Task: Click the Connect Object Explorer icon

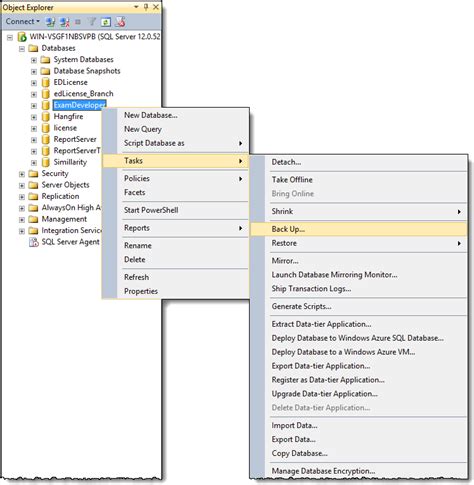Action: [x=50, y=22]
